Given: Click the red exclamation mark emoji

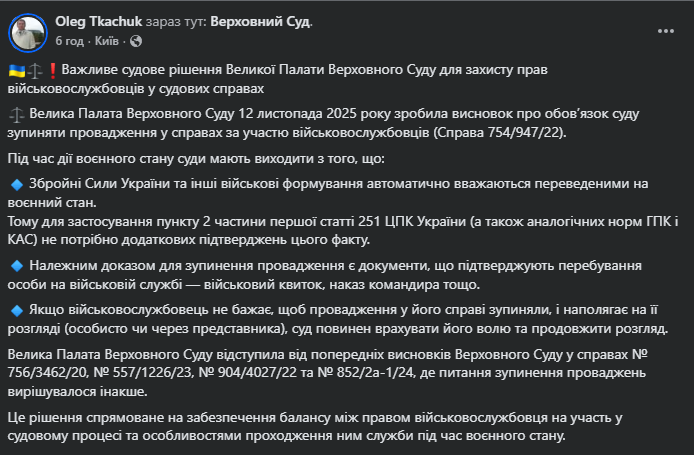Looking at the screenshot, I should pos(51,71).
